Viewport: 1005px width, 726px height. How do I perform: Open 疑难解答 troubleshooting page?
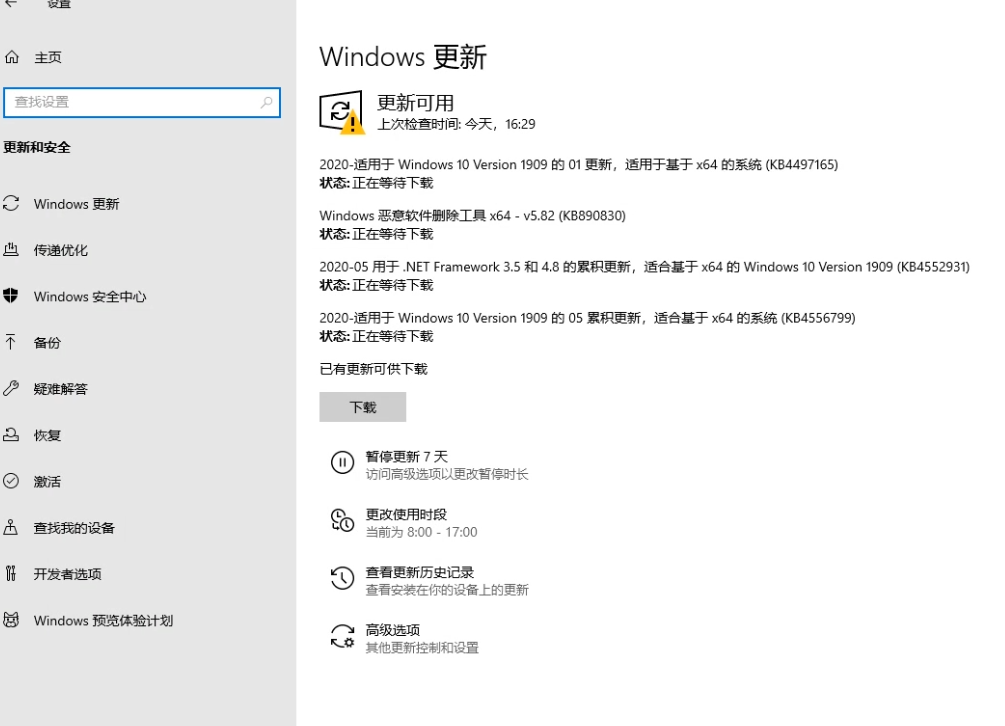(x=60, y=389)
